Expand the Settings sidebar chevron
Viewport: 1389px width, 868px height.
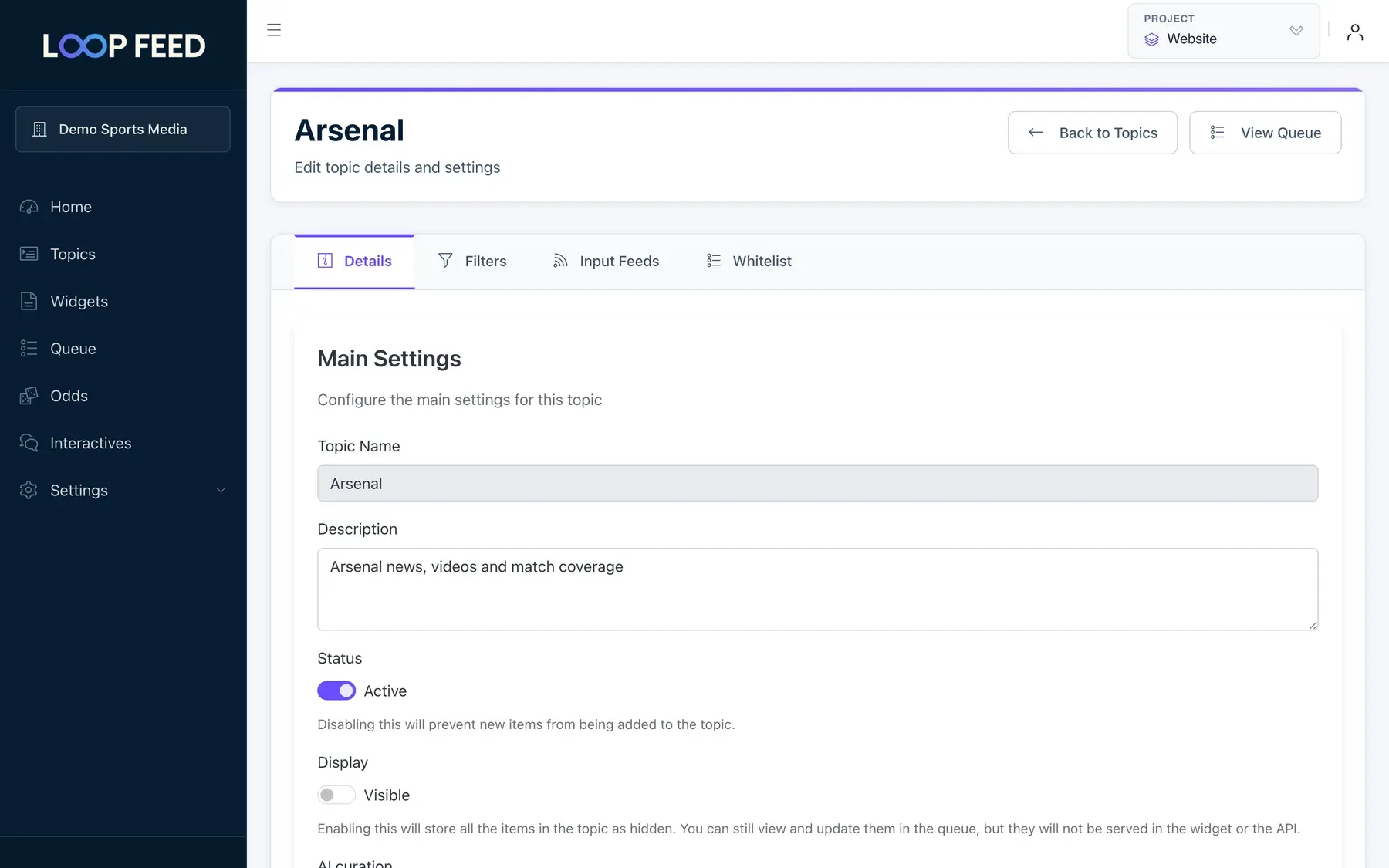click(221, 490)
